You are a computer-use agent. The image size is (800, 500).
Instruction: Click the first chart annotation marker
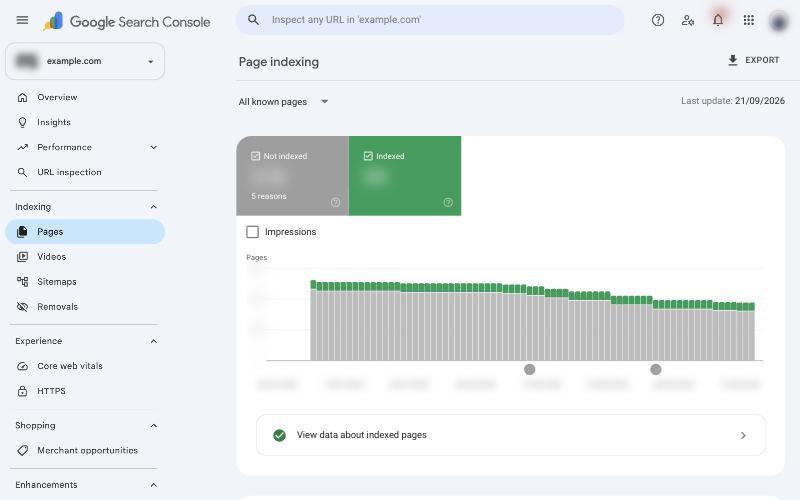pyautogui.click(x=530, y=369)
